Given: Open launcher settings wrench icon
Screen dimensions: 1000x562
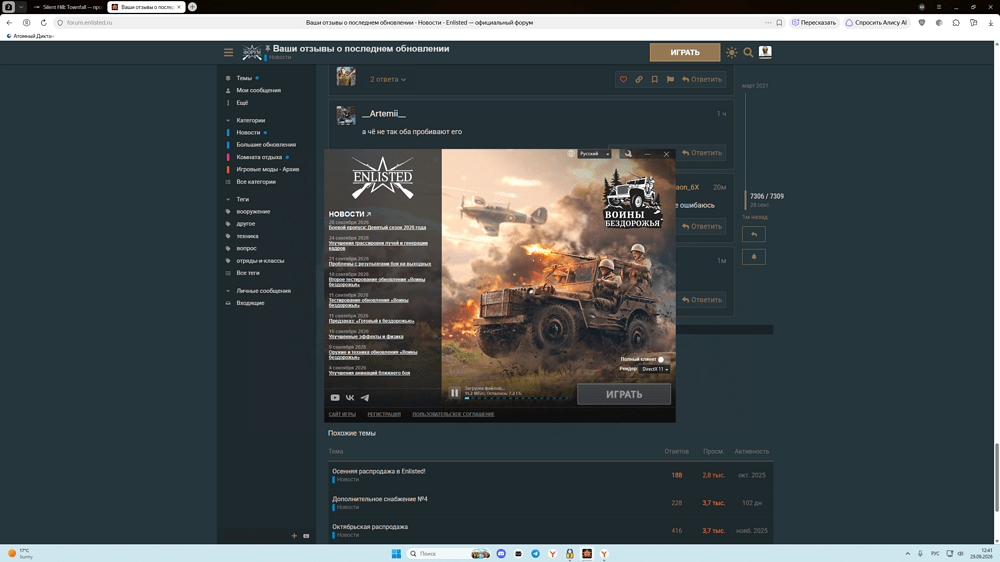Looking at the screenshot, I should [628, 154].
